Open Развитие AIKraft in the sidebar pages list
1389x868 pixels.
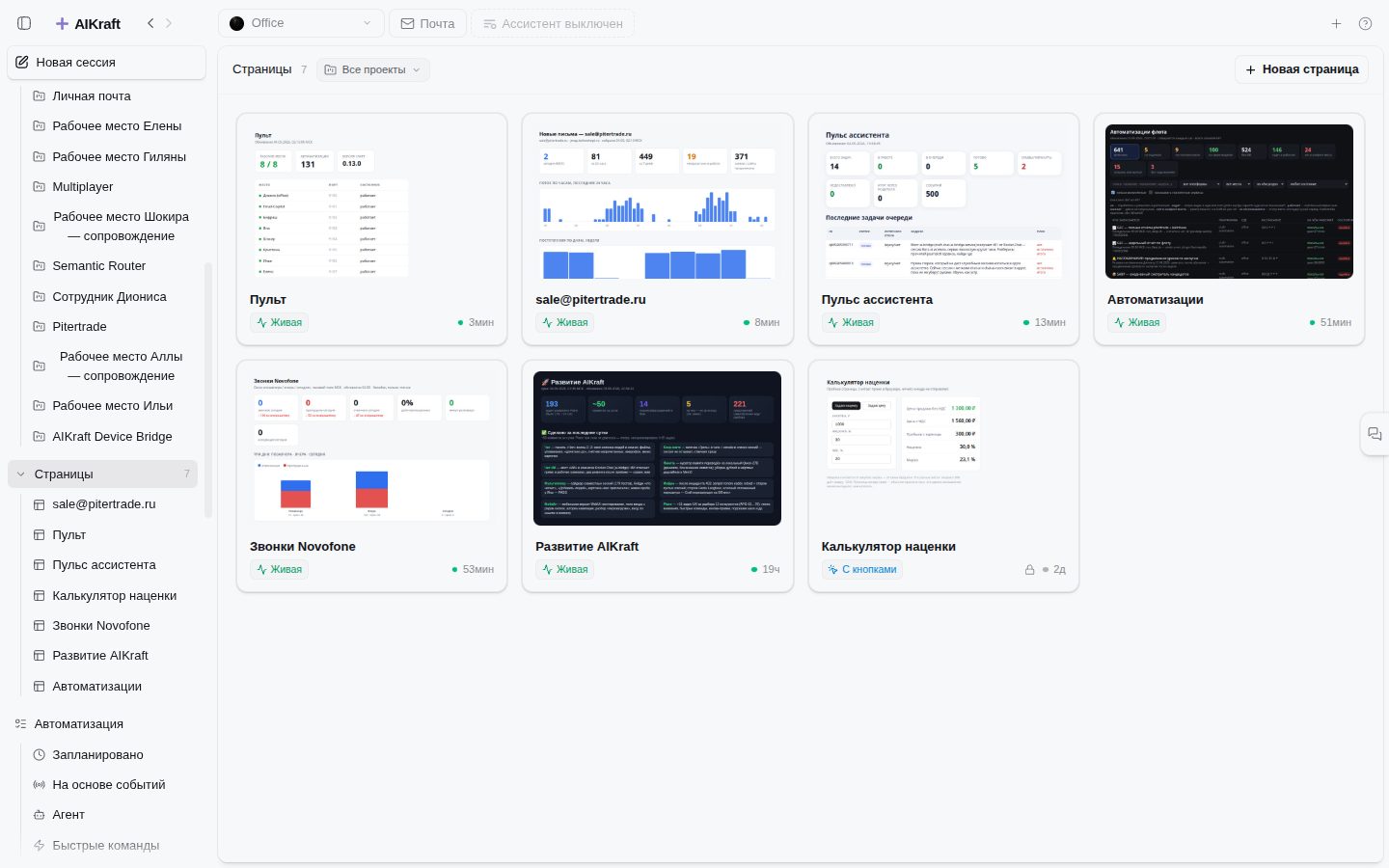coord(100,656)
